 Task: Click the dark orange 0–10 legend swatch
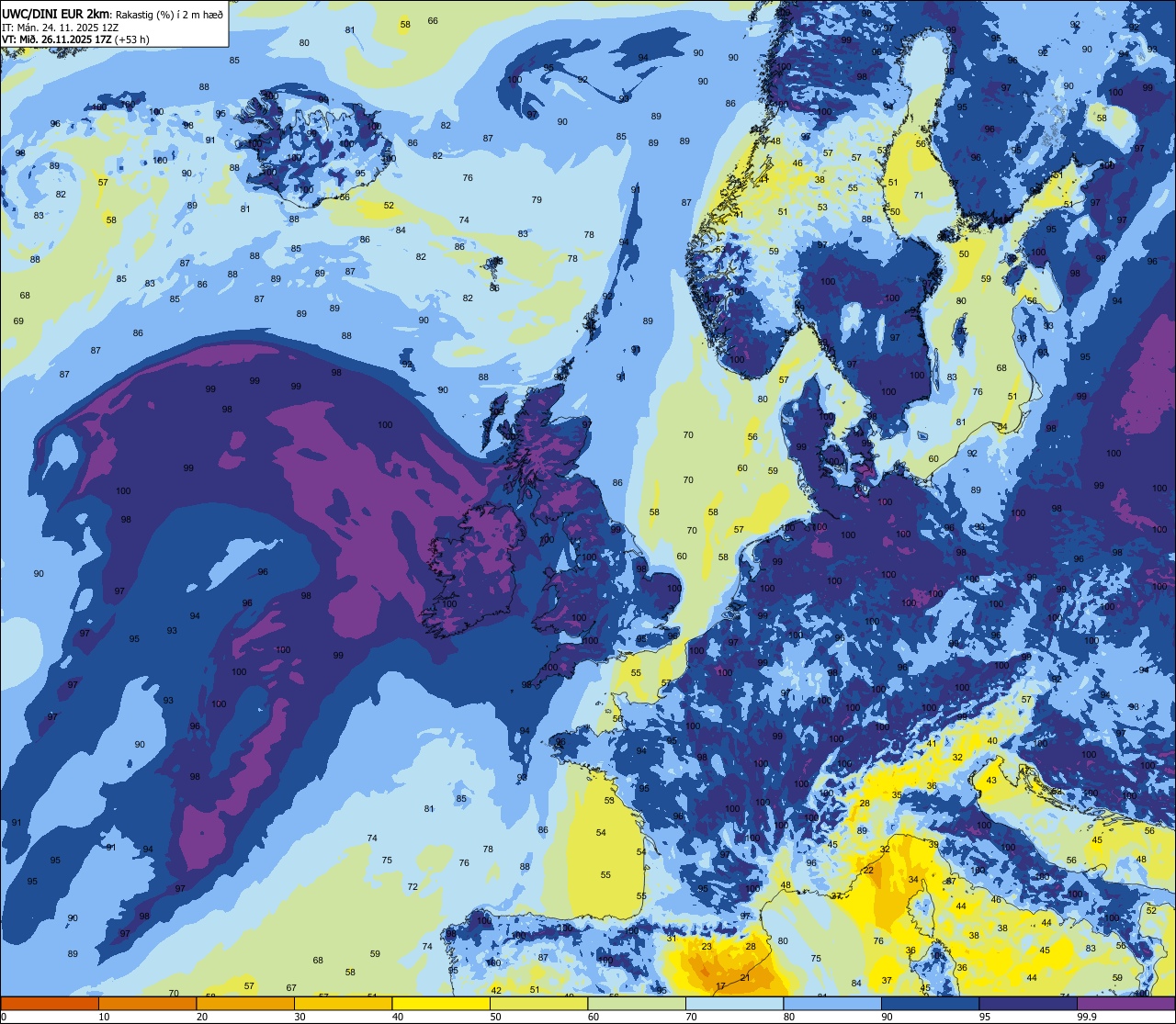coord(50,1004)
